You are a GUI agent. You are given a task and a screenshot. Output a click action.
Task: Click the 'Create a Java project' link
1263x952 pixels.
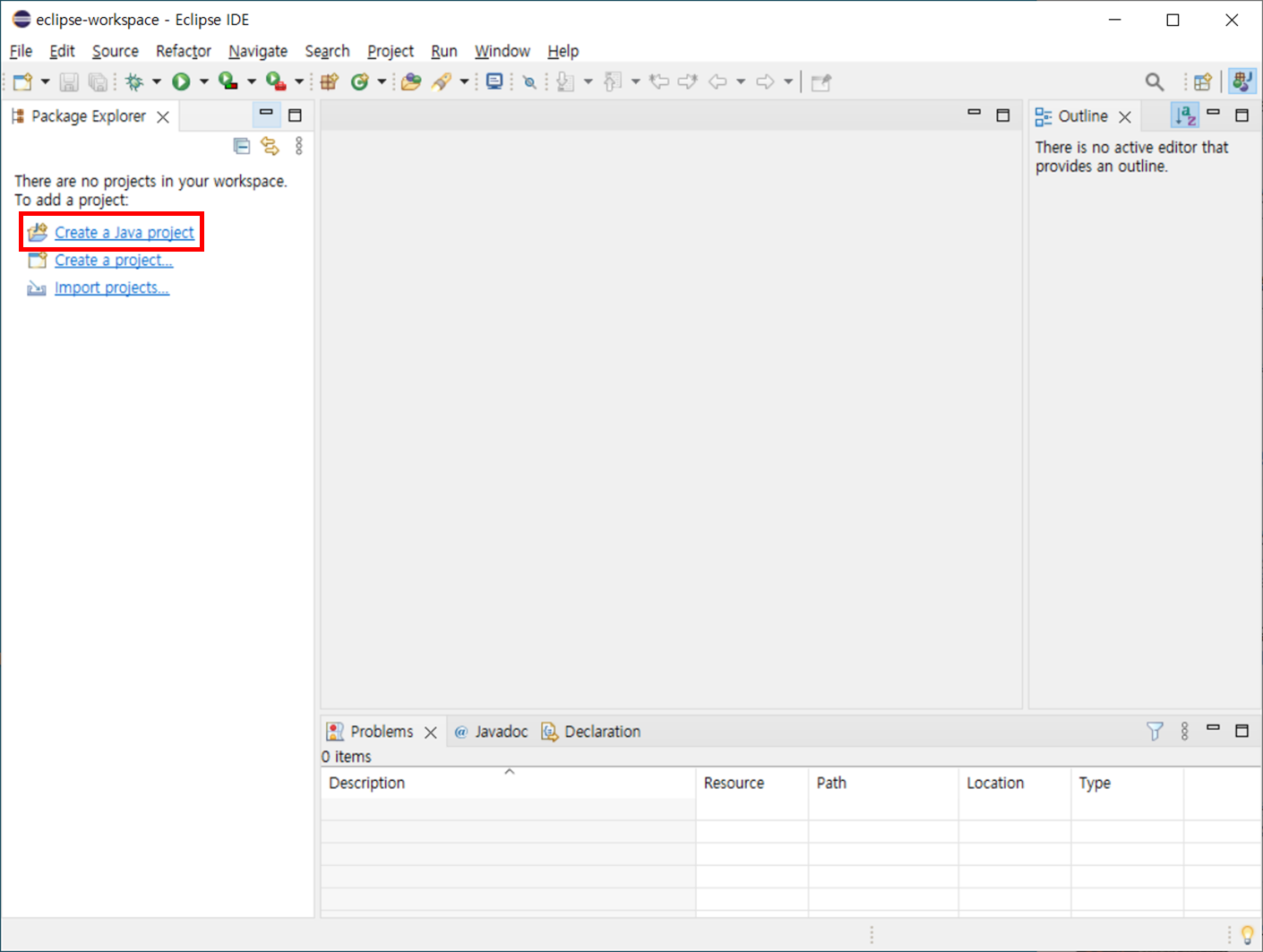(125, 233)
